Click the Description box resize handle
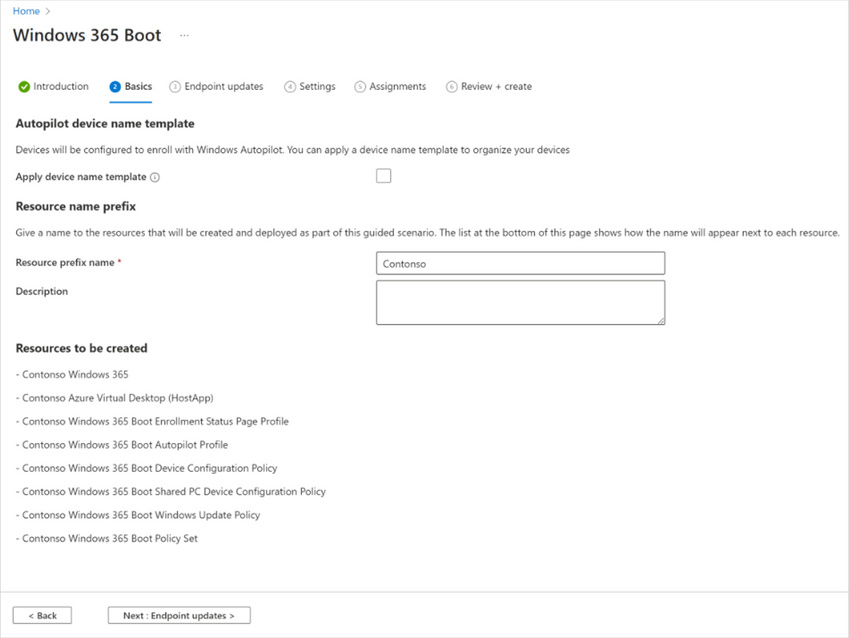The width and height of the screenshot is (849, 638). point(660,320)
